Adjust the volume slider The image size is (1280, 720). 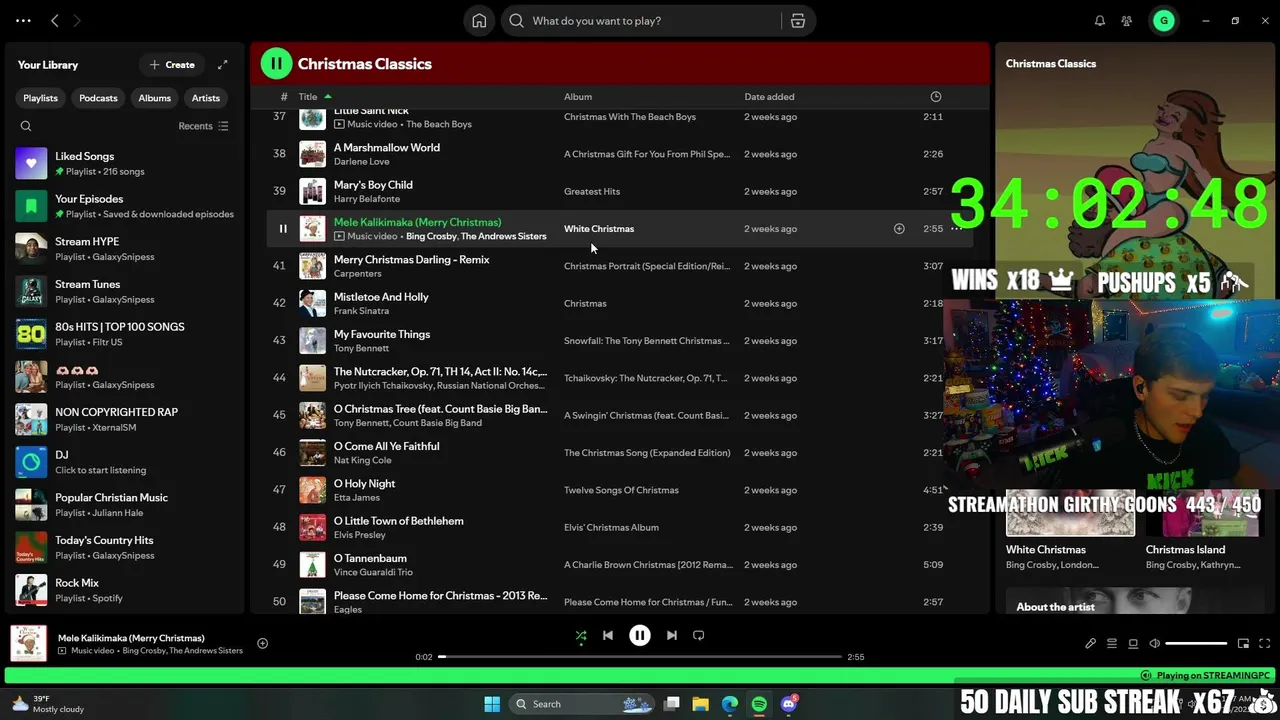pos(1196,643)
